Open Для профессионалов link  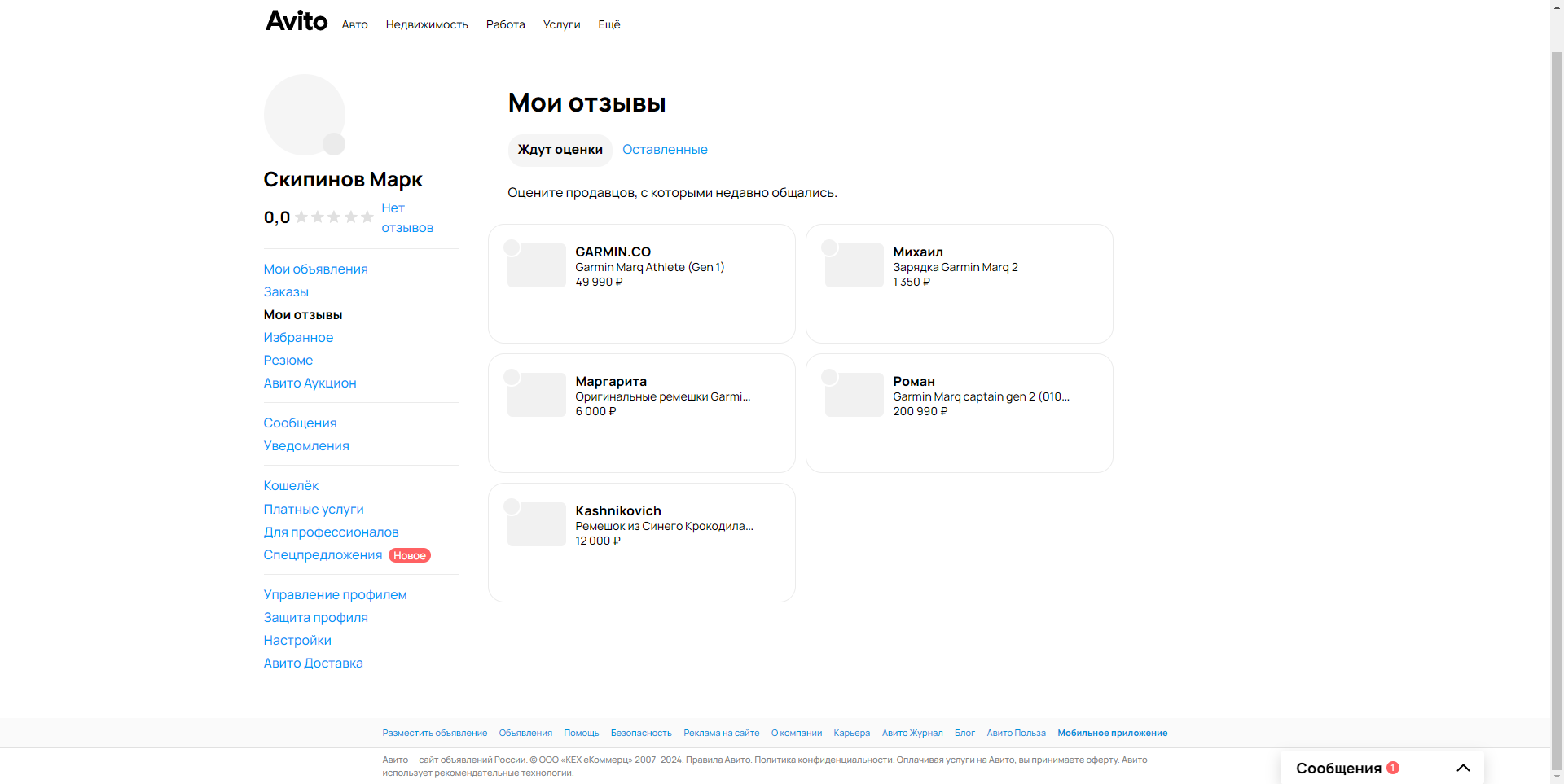tap(332, 532)
